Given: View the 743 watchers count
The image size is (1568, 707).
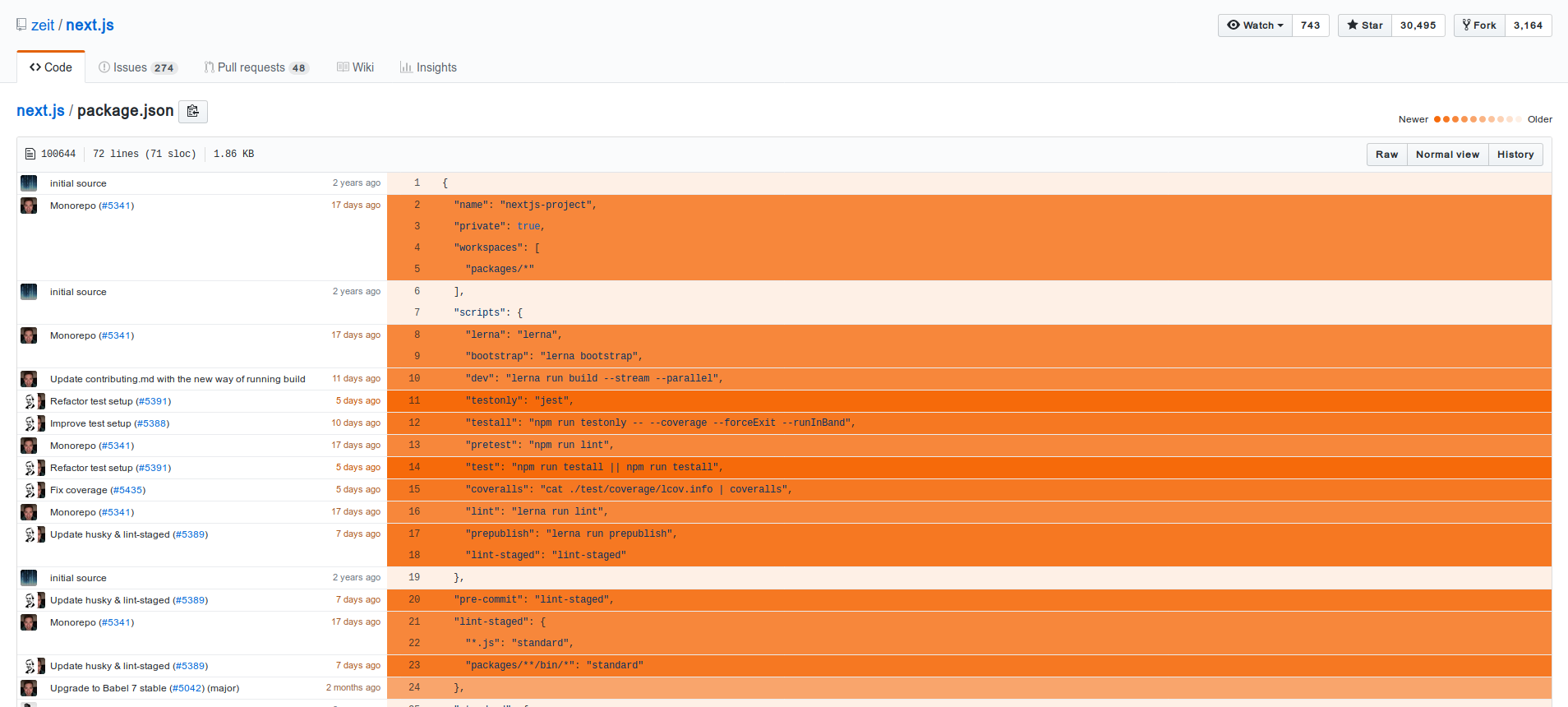Looking at the screenshot, I should tap(1311, 25).
